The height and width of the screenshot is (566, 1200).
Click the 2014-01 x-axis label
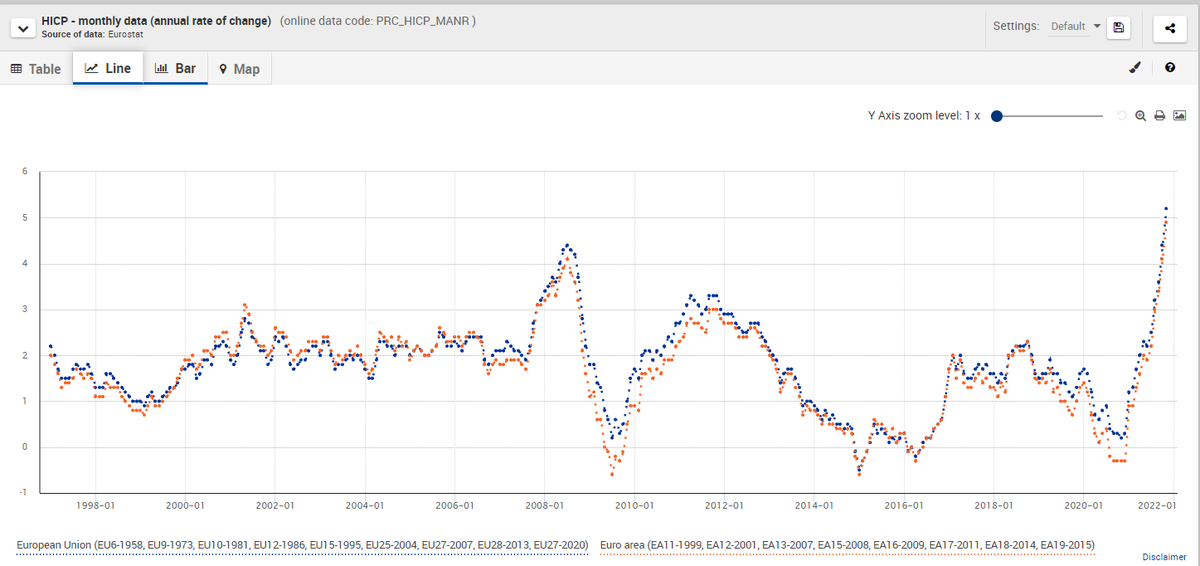[814, 507]
